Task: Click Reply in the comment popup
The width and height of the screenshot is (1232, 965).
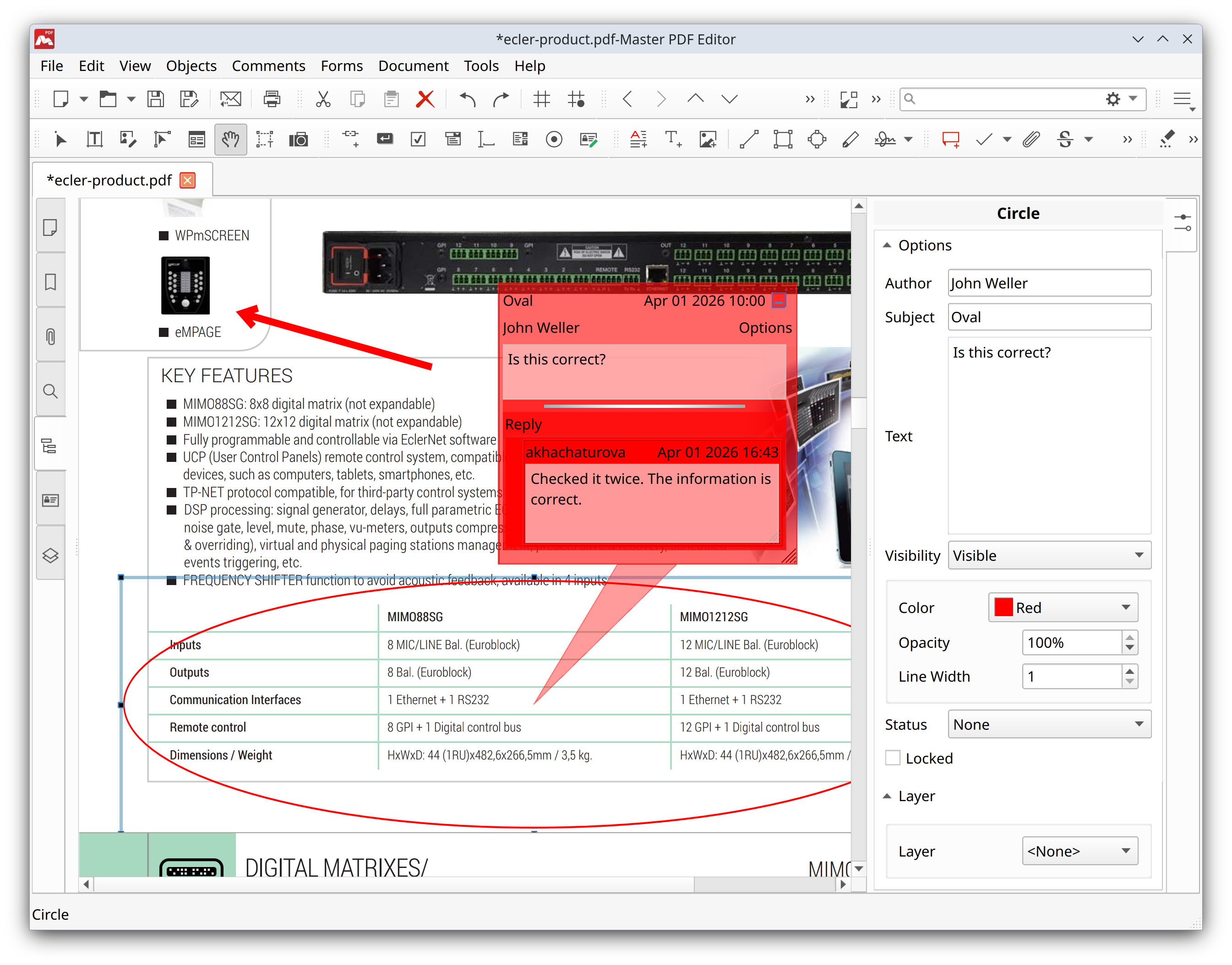Action: tap(523, 424)
